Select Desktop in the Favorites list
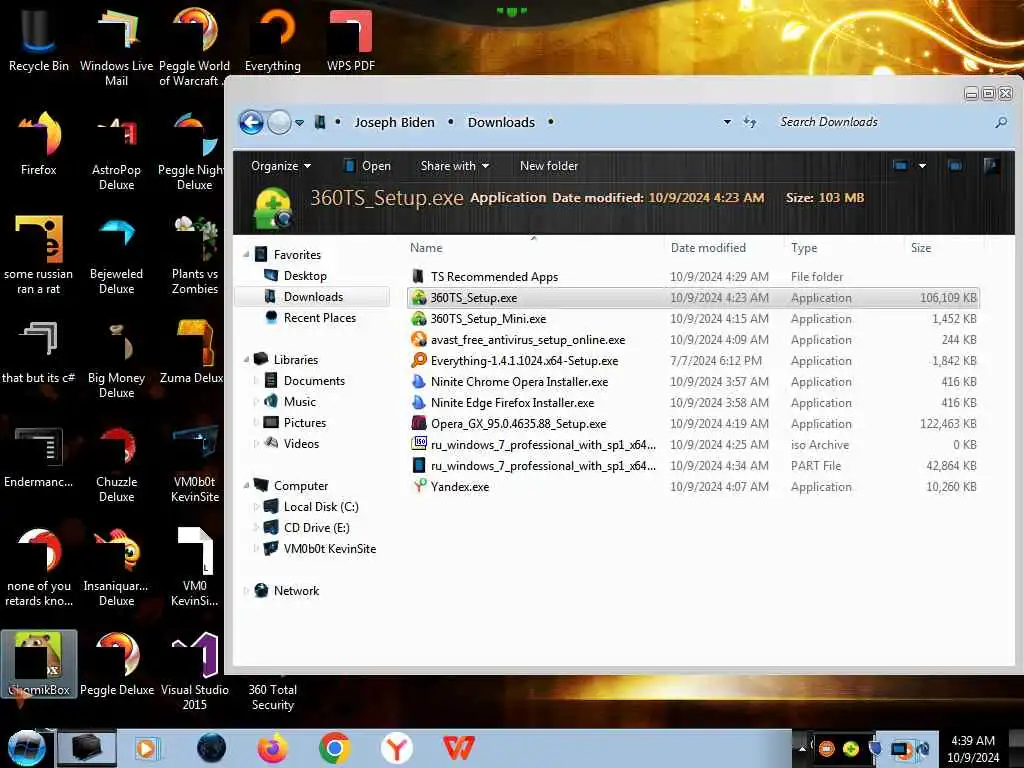This screenshot has height=768, width=1024. point(305,276)
